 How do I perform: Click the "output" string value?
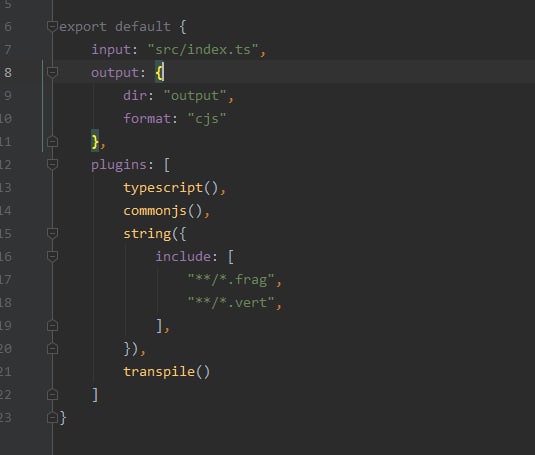click(195, 96)
